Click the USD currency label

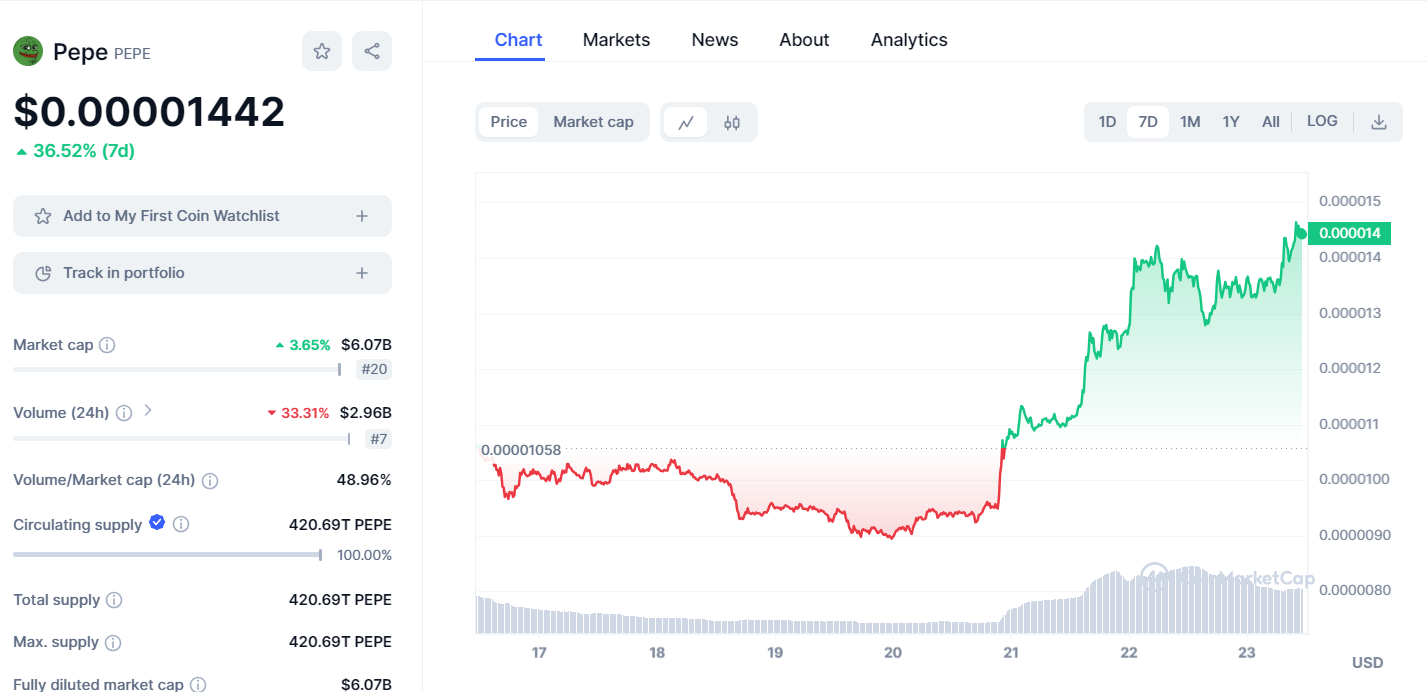coord(1367,663)
